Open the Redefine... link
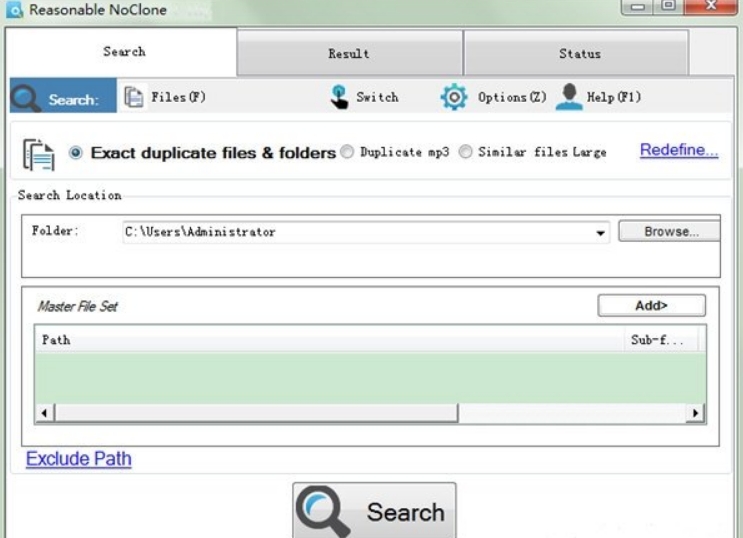This screenshot has width=743, height=538. click(x=679, y=150)
